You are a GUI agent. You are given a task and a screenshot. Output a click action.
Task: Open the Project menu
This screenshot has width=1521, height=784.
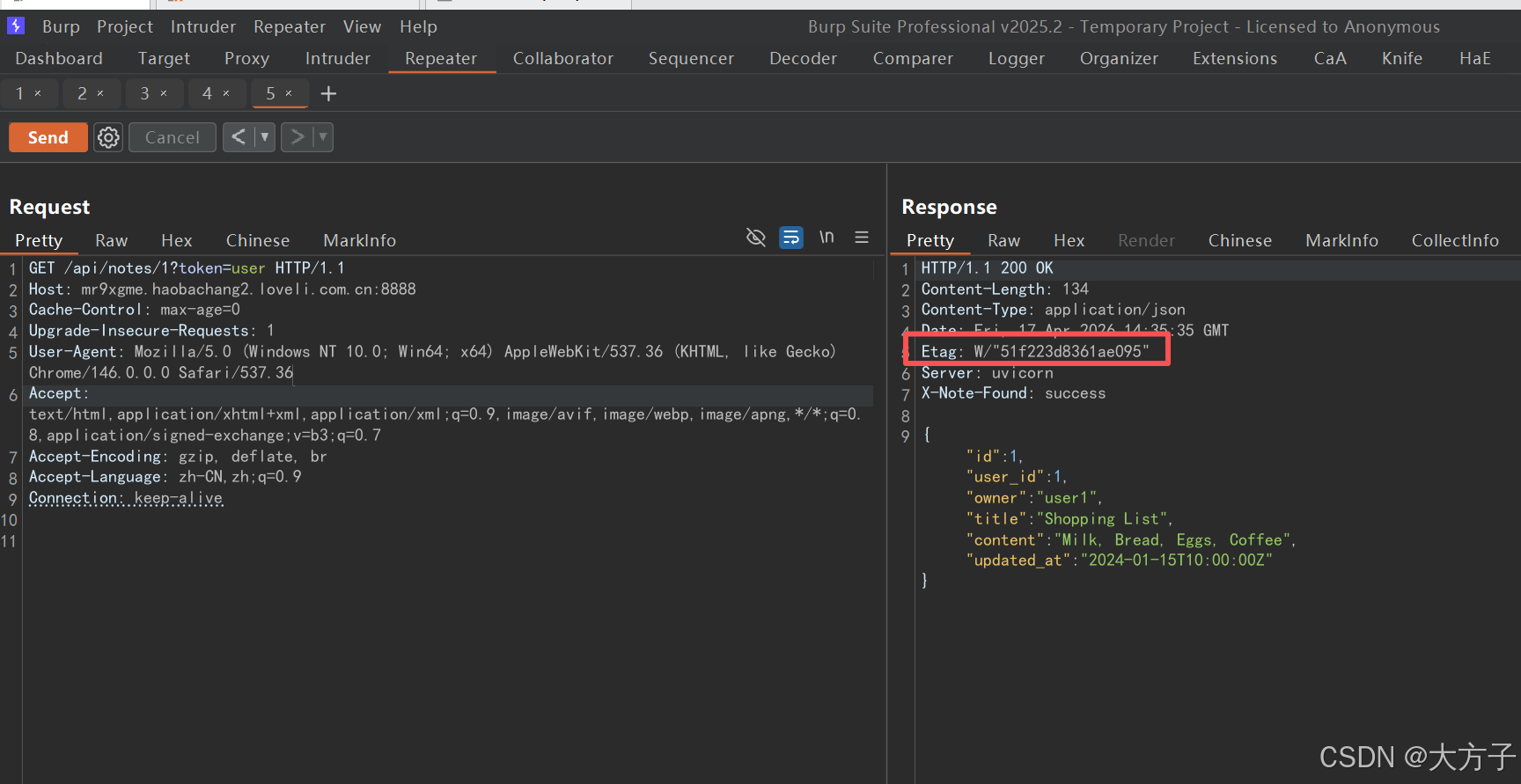(x=125, y=26)
